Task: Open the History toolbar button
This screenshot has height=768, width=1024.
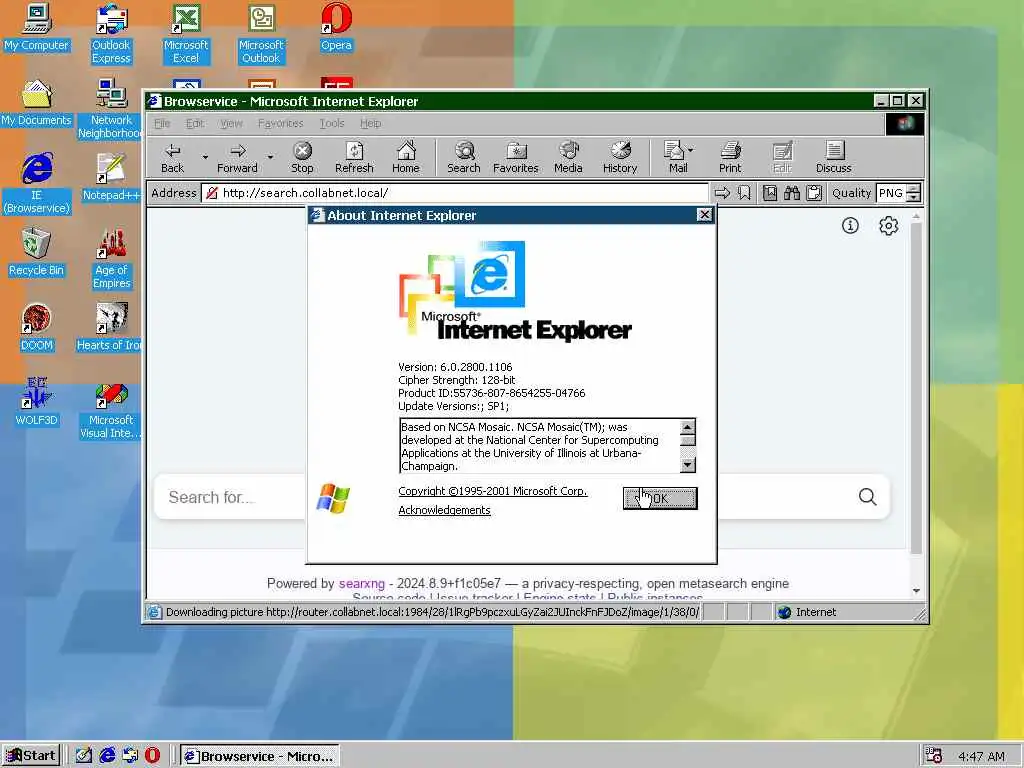Action: (x=620, y=157)
